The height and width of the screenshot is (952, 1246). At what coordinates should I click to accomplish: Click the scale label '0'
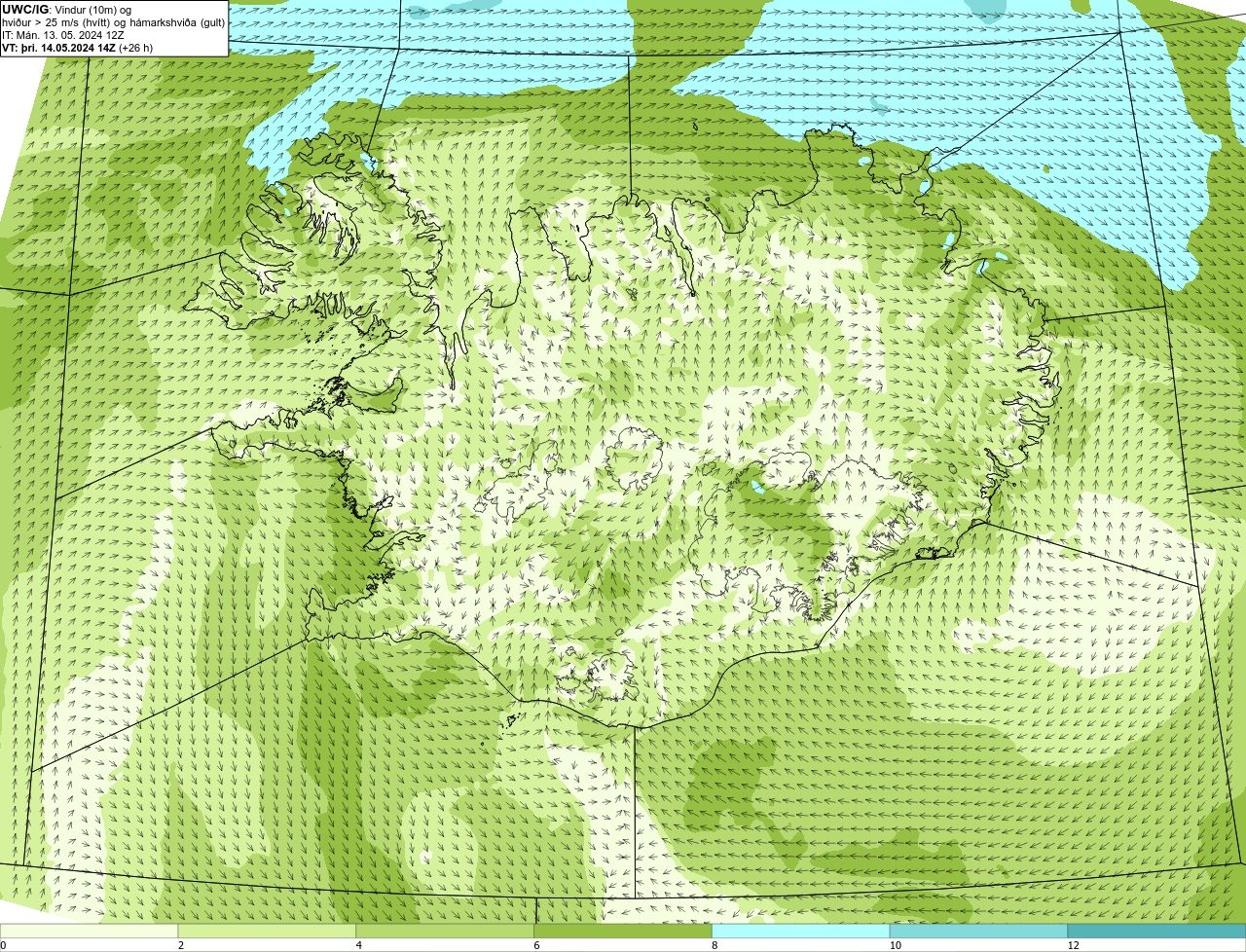(x=3, y=945)
